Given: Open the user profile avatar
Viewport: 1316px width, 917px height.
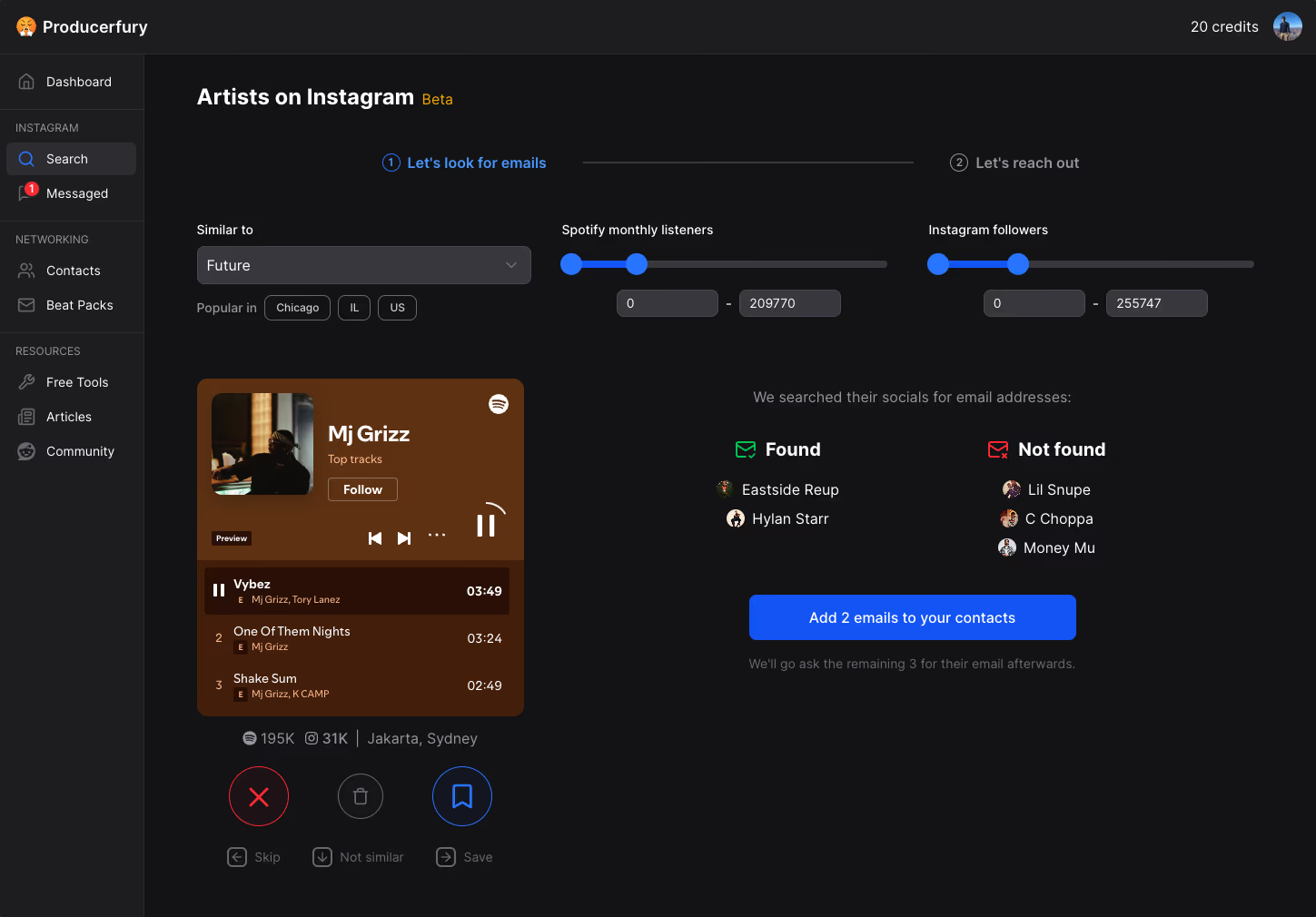Looking at the screenshot, I should pos(1287,27).
